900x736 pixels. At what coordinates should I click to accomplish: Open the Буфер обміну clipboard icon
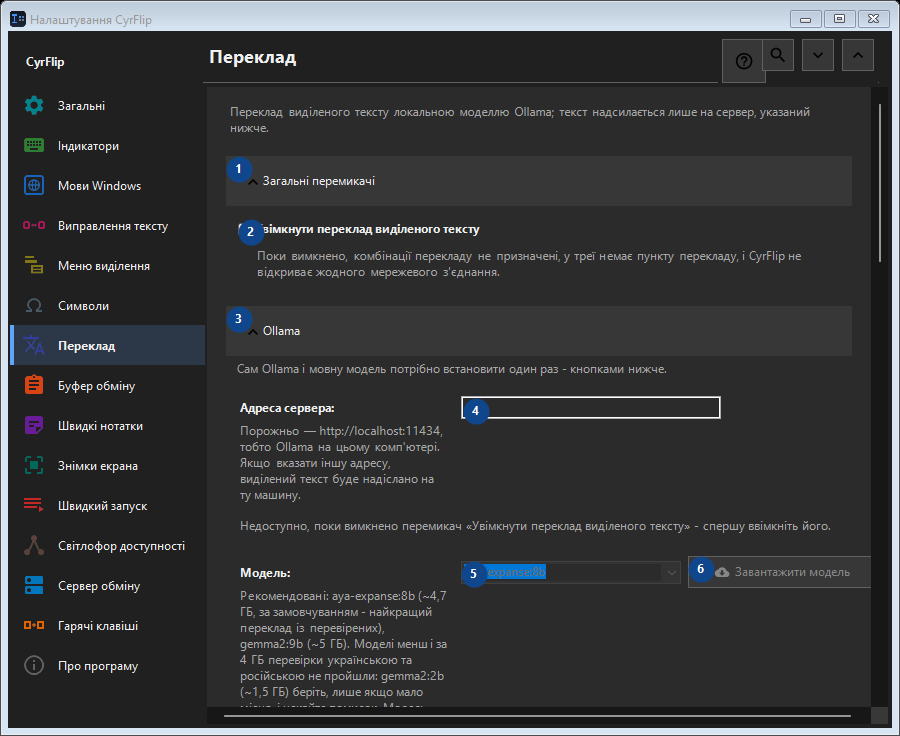coord(34,385)
